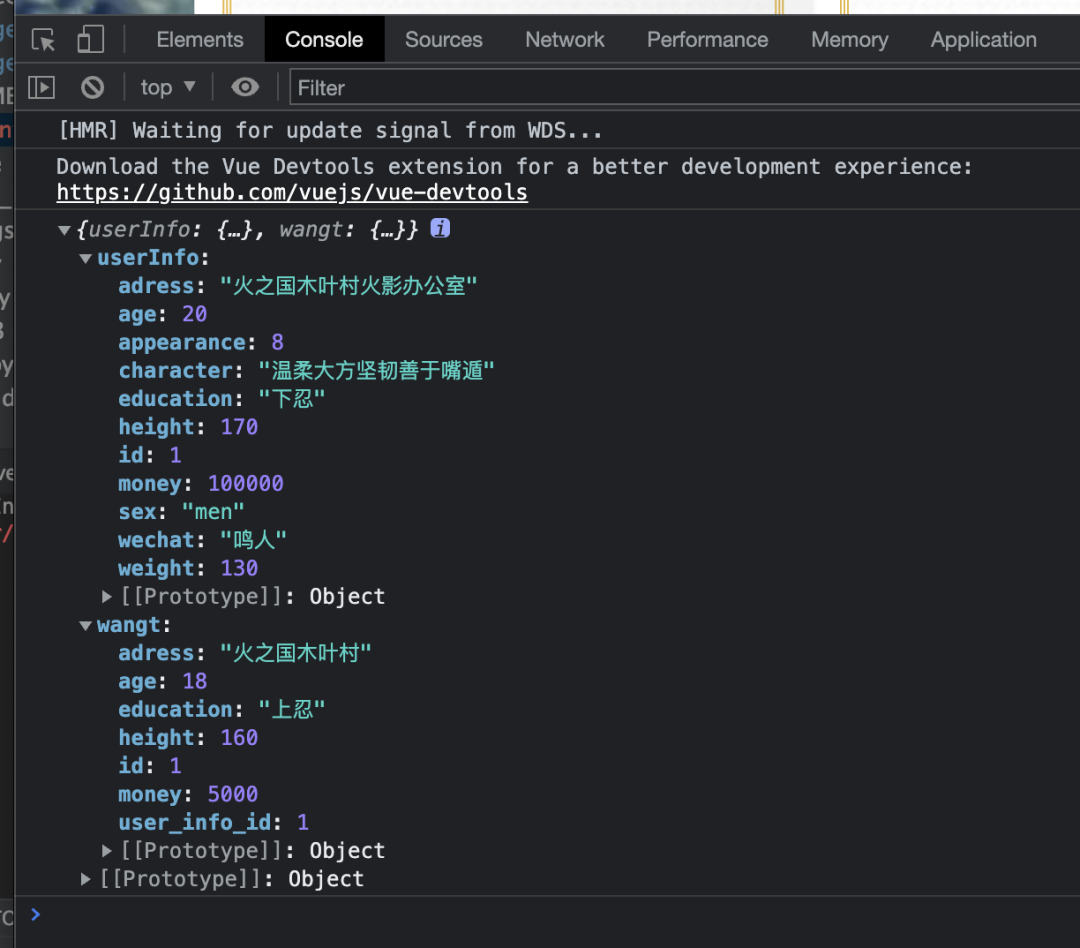Click wangt adress value "火之国木叶村"

(x=295, y=653)
